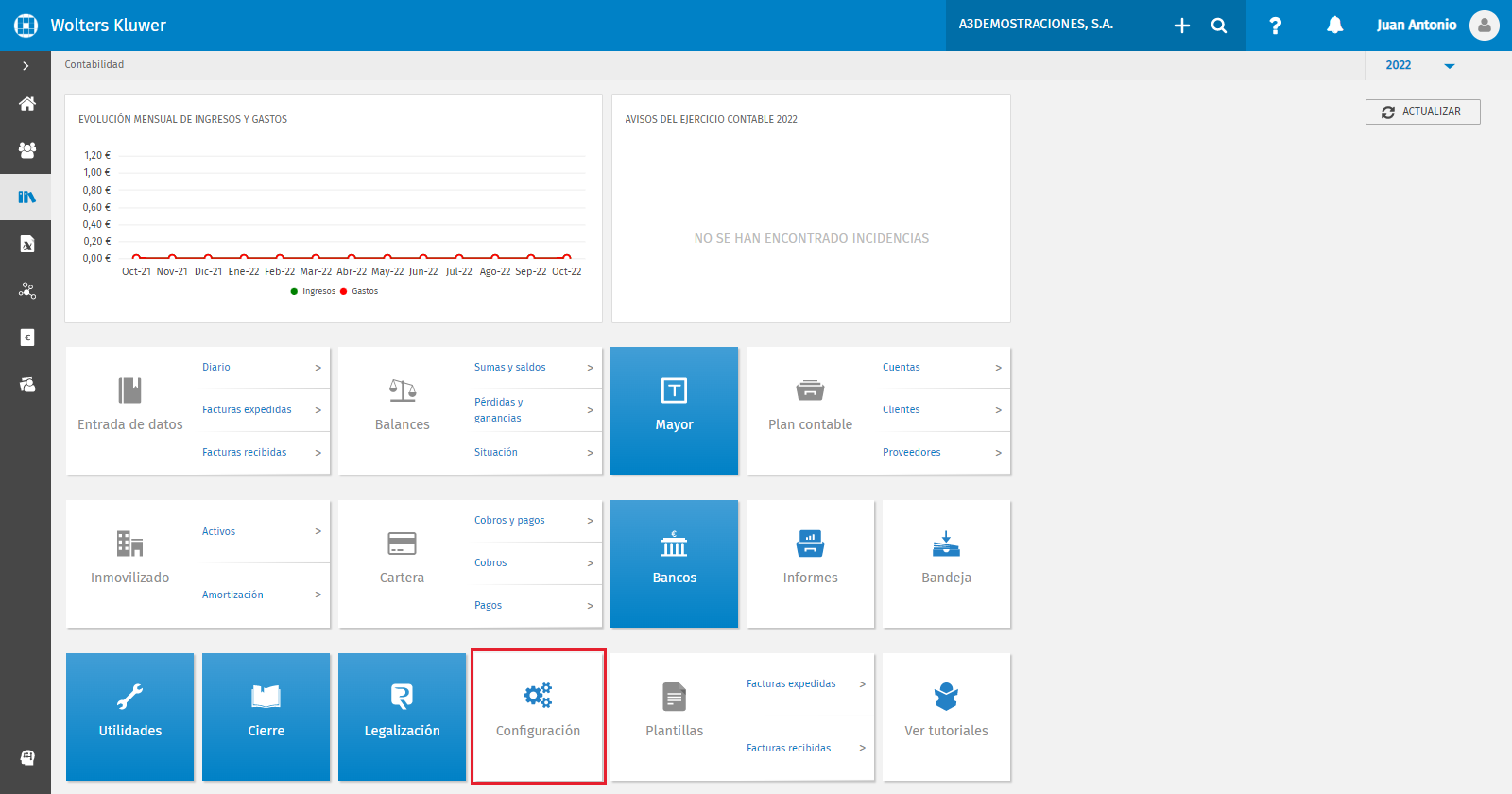Open the people group sidebar icon
This screenshot has width=1512, height=794.
tap(27, 149)
